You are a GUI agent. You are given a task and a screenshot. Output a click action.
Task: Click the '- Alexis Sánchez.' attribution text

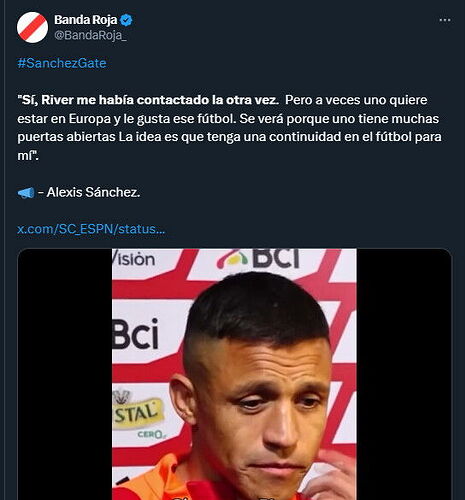pyautogui.click(x=89, y=192)
